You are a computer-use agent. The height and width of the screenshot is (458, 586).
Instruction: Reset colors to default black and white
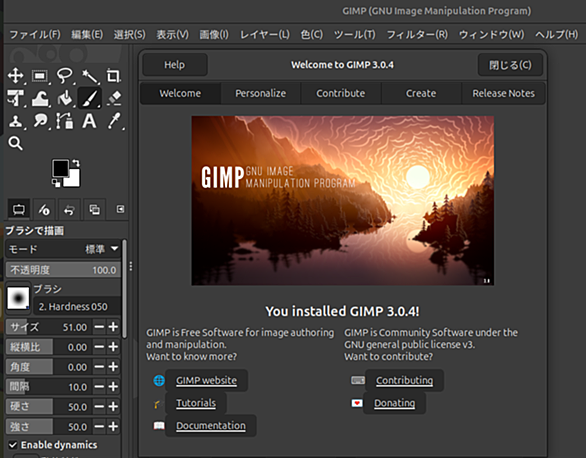pos(56,183)
